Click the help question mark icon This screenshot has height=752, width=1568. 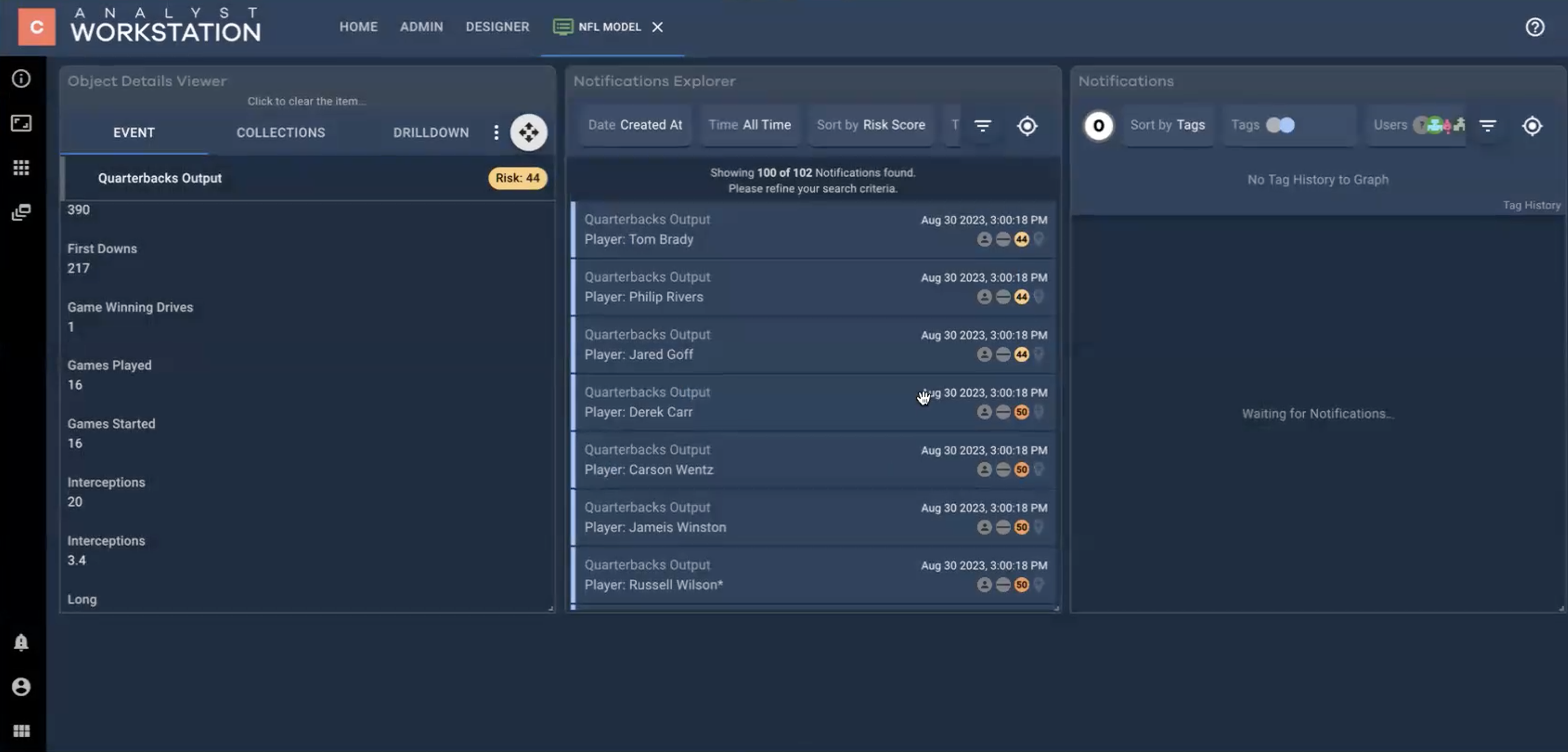coord(1535,27)
